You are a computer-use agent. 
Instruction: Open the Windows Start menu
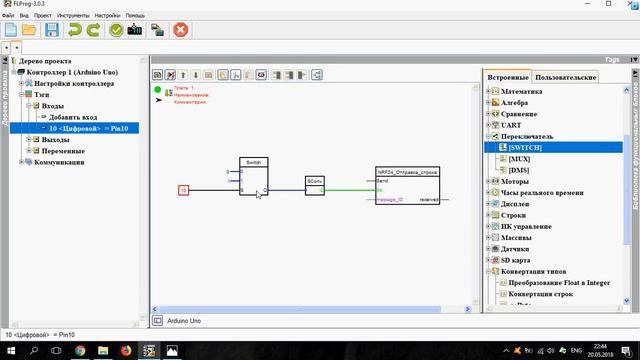(x=11, y=351)
